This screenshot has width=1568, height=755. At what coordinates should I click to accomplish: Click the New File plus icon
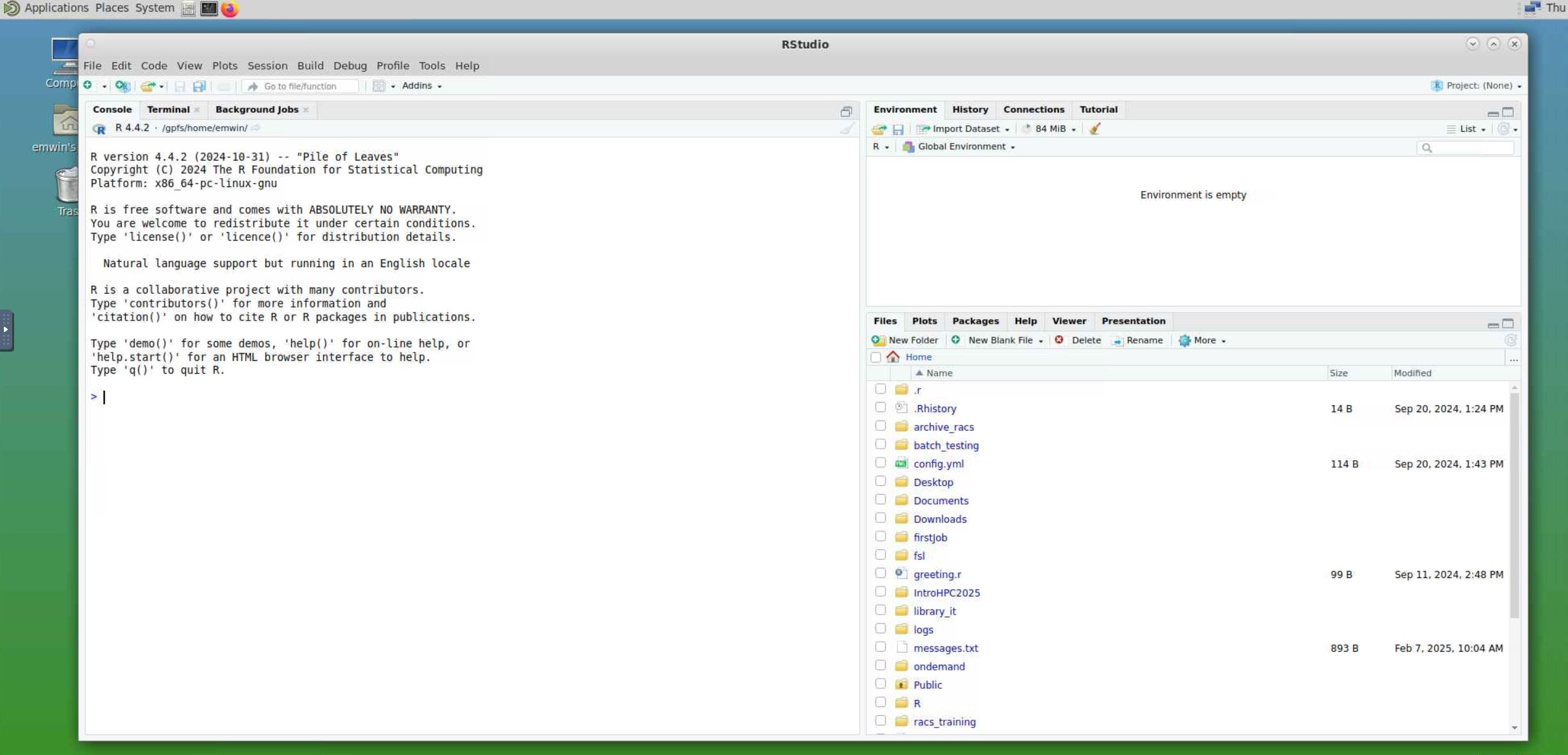[x=88, y=85]
